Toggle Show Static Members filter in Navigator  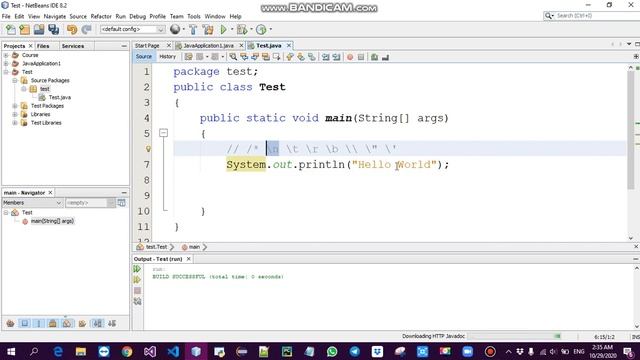[39, 324]
